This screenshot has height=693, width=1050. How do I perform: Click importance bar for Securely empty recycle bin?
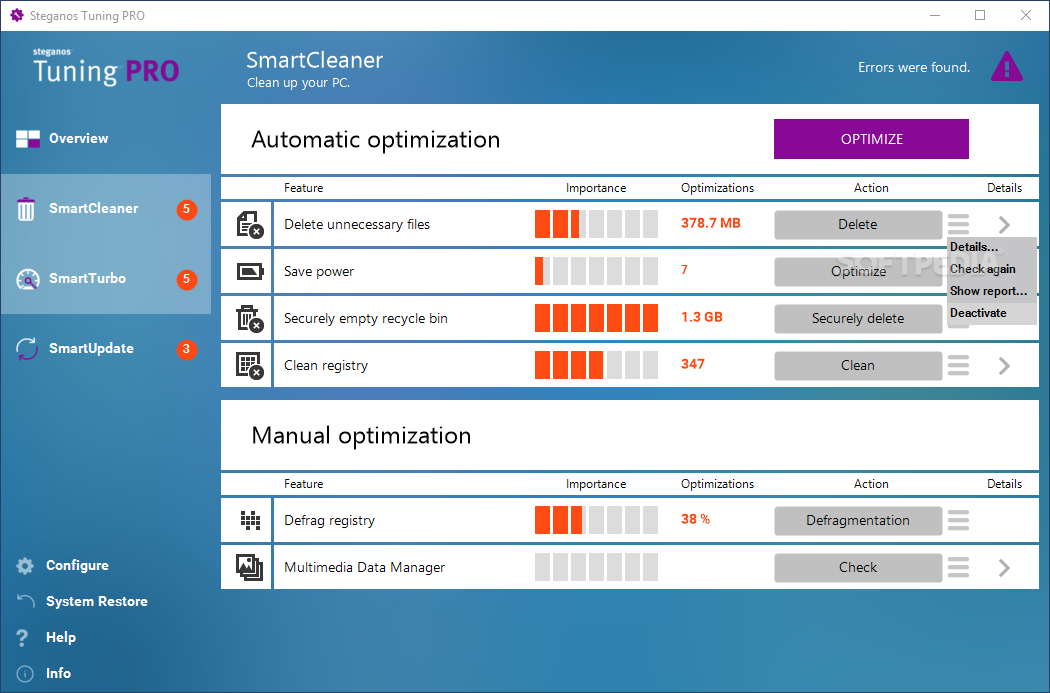pos(596,318)
